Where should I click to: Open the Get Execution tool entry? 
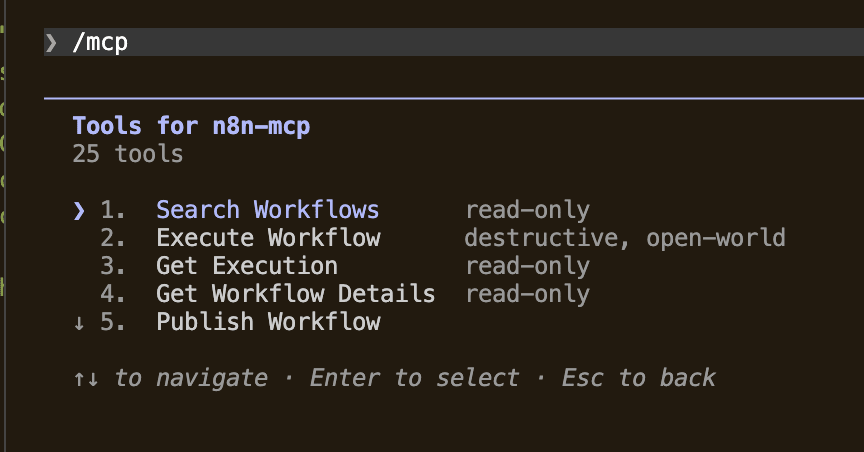[x=247, y=266]
